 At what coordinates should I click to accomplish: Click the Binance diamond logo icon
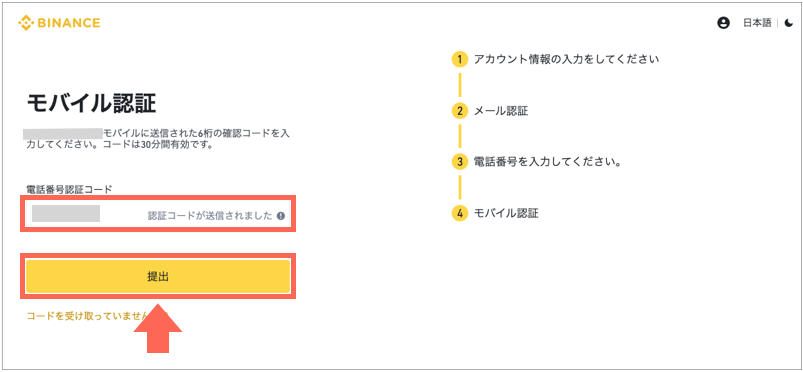pos(26,23)
